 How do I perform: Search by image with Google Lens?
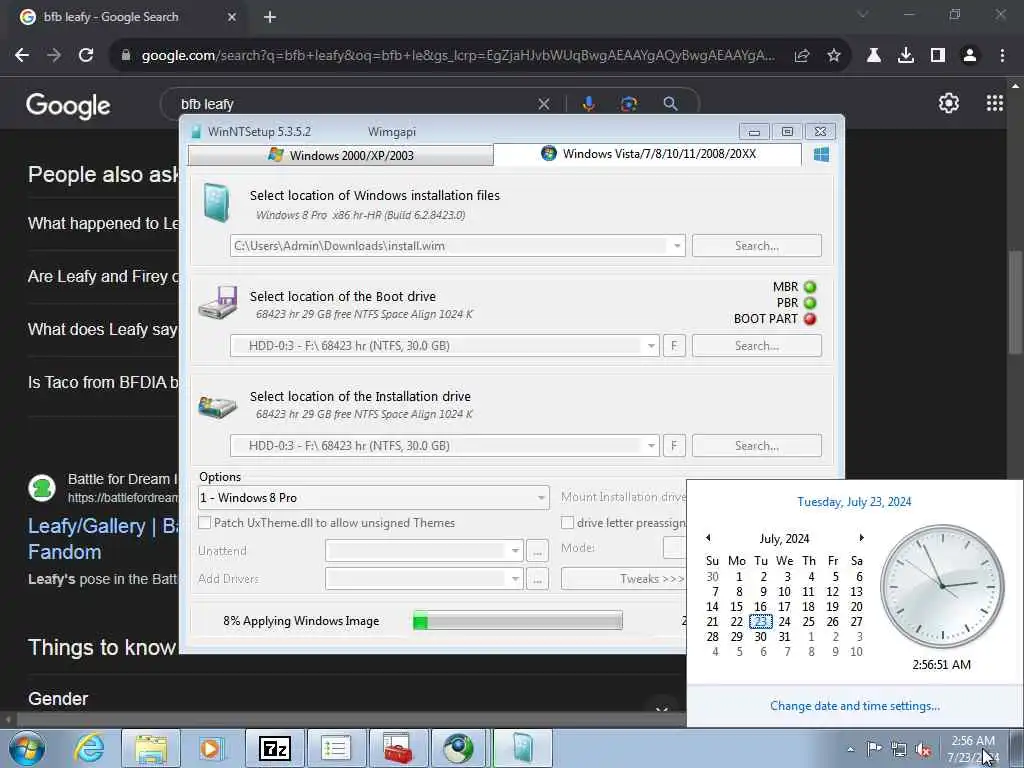point(629,104)
